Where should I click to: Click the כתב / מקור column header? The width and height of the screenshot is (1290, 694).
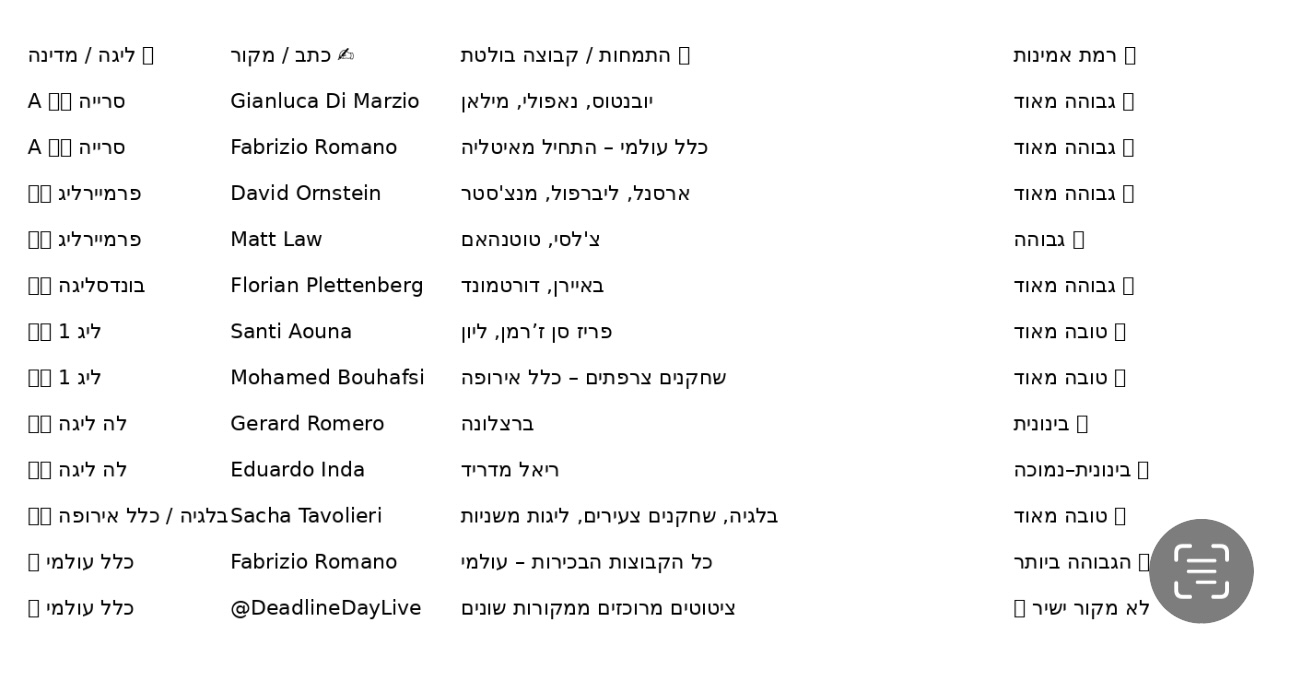tap(292, 55)
